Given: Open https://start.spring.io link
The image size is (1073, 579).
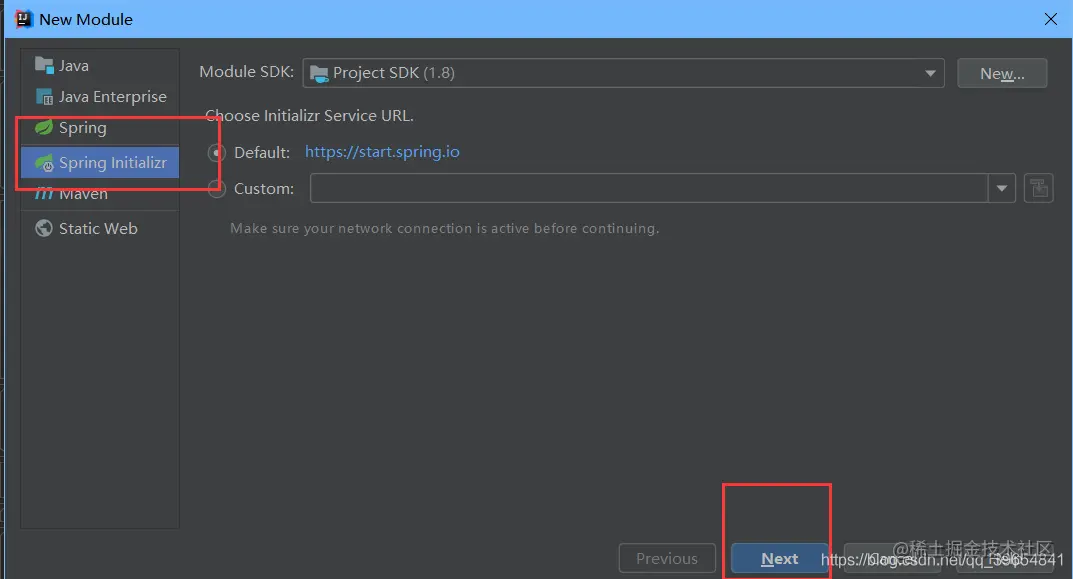Looking at the screenshot, I should pos(382,152).
